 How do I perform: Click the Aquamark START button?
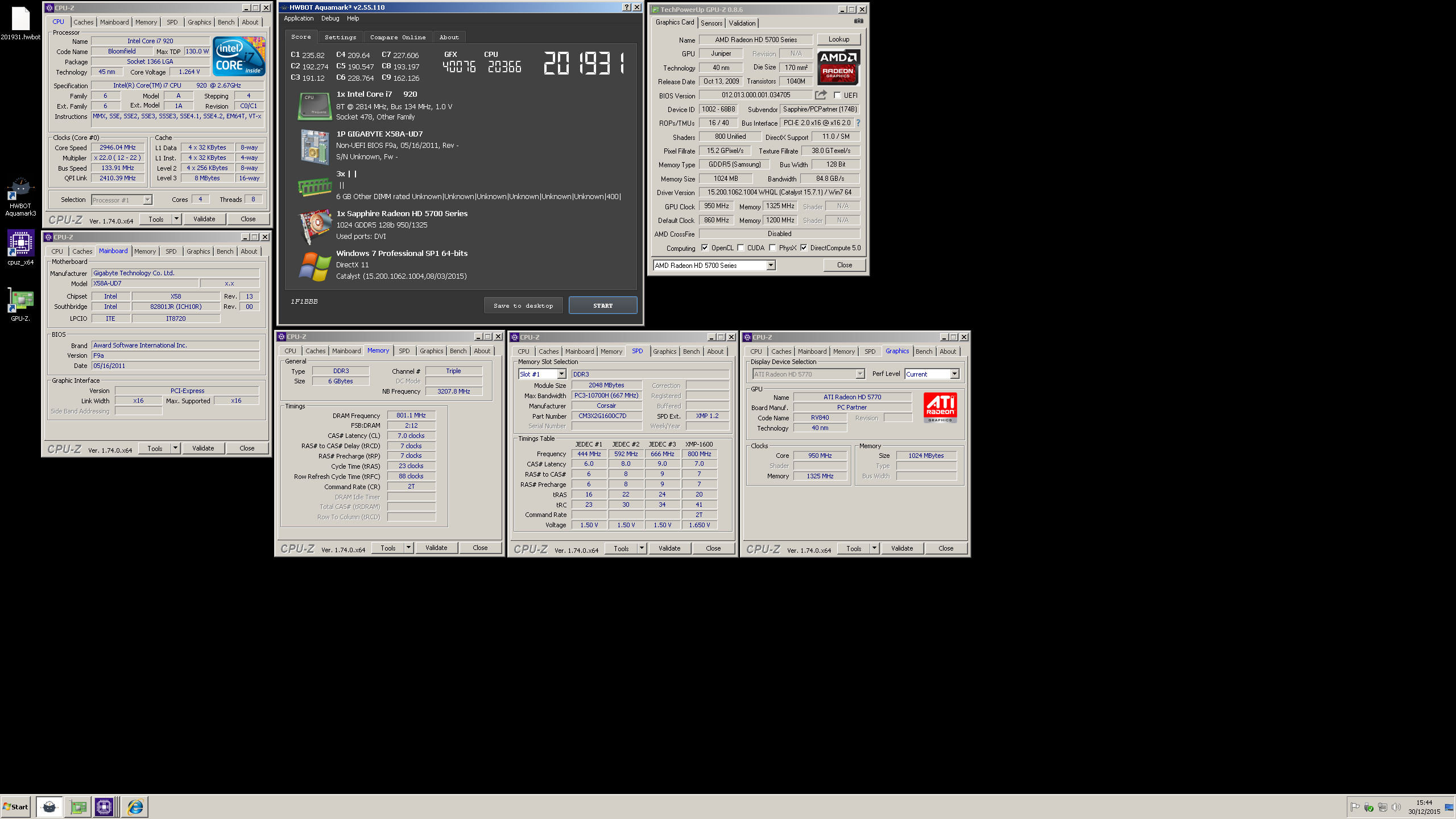click(x=603, y=305)
